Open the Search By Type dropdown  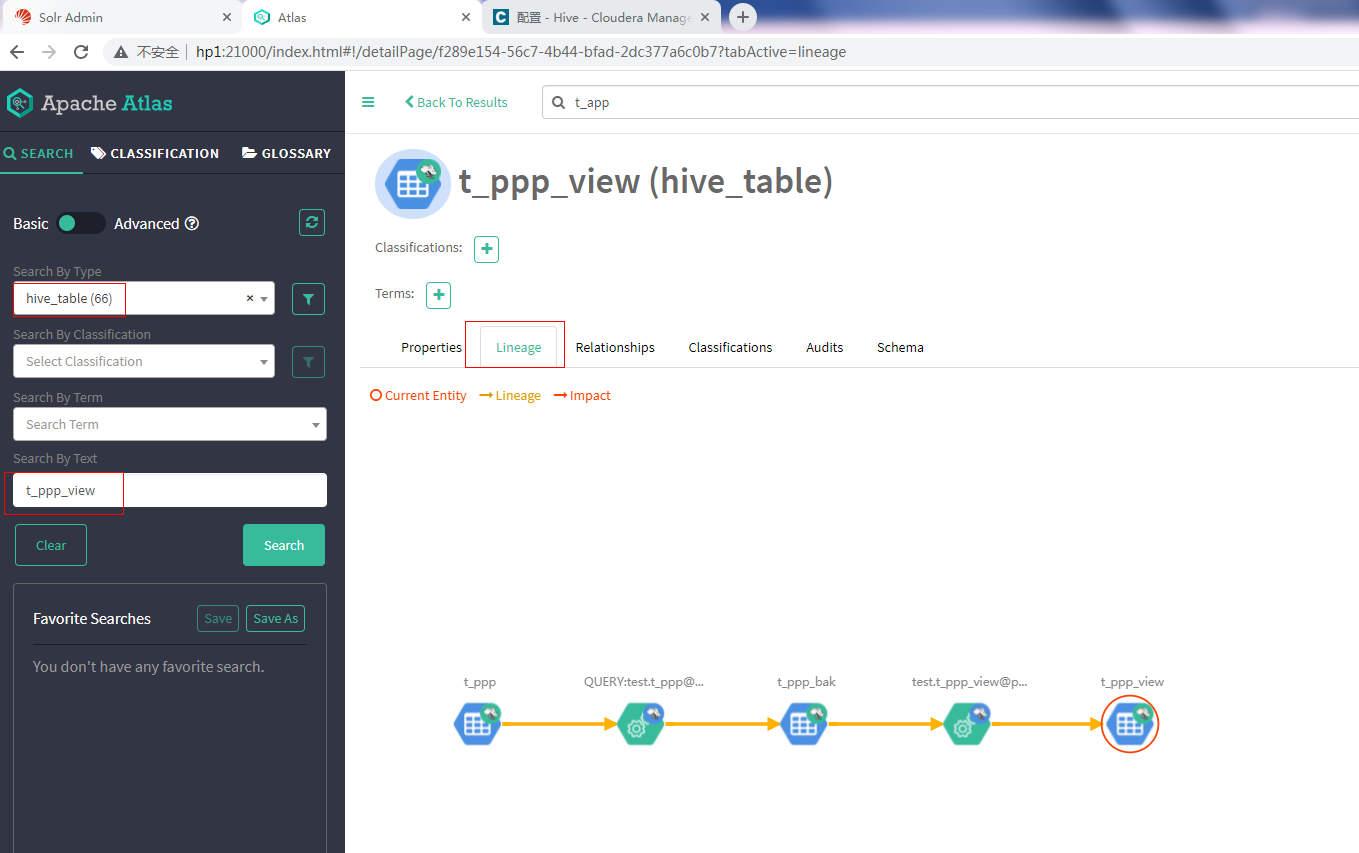coord(144,299)
